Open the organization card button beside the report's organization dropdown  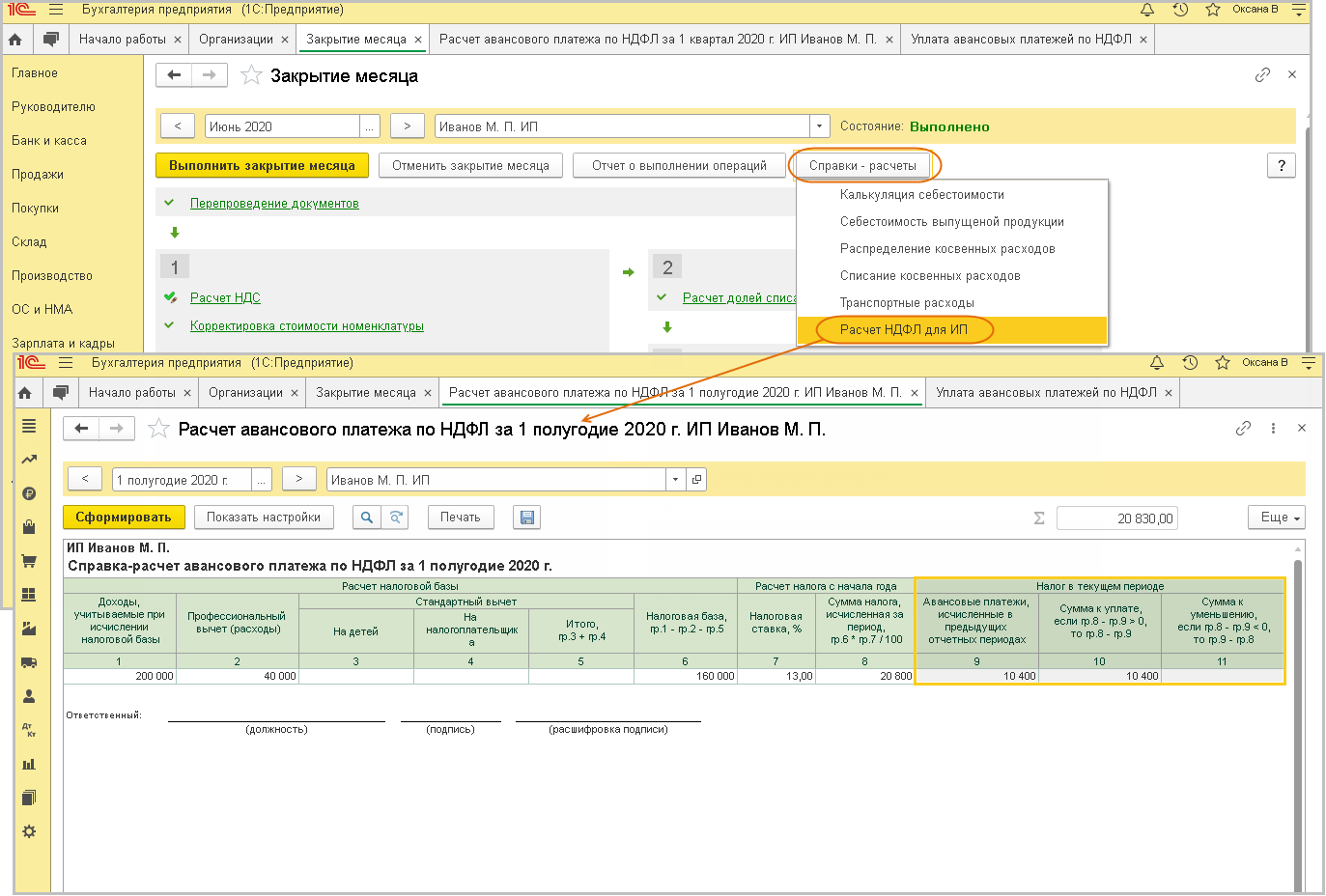[695, 480]
